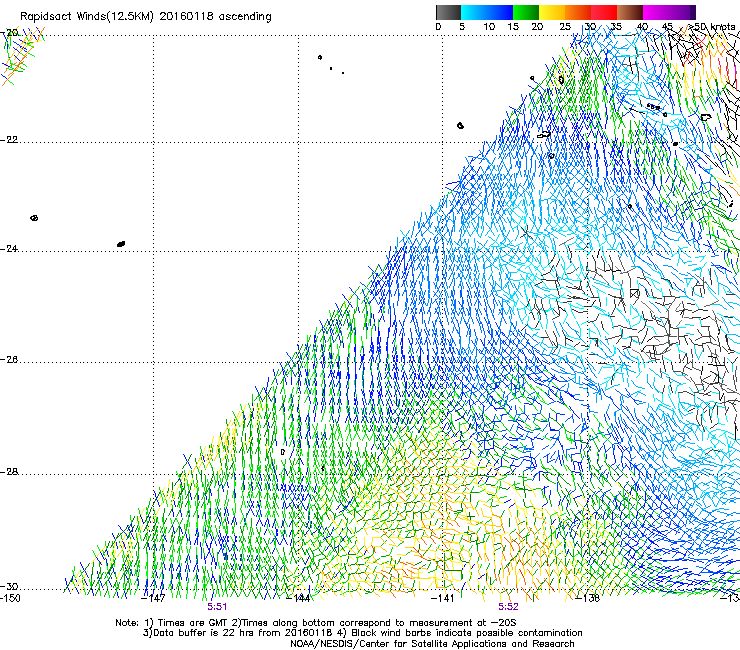Click the '10' legend scale label
Viewport: 740px width, 650px height.
[x=489, y=27]
